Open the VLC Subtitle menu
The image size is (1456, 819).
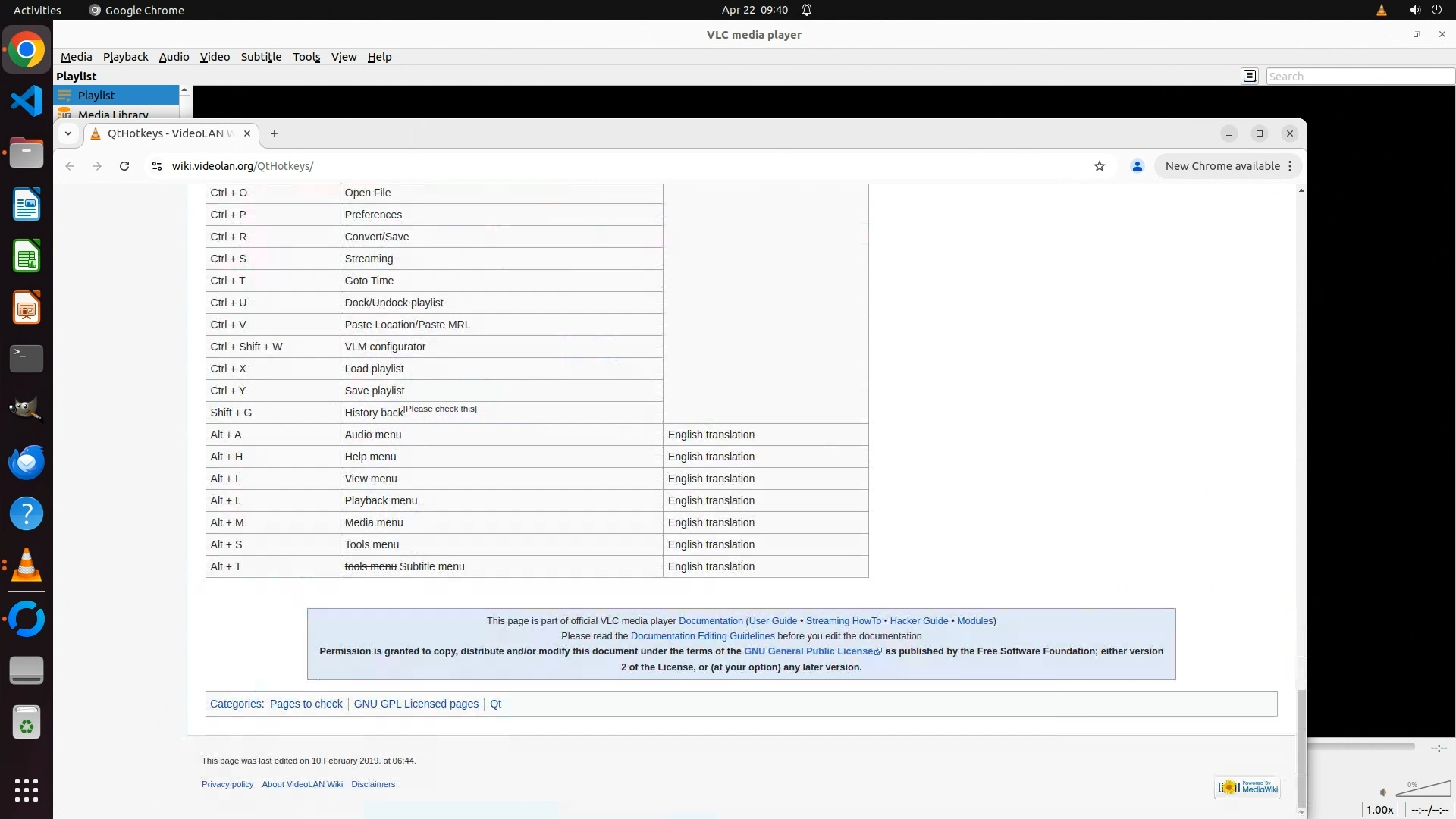click(x=261, y=57)
